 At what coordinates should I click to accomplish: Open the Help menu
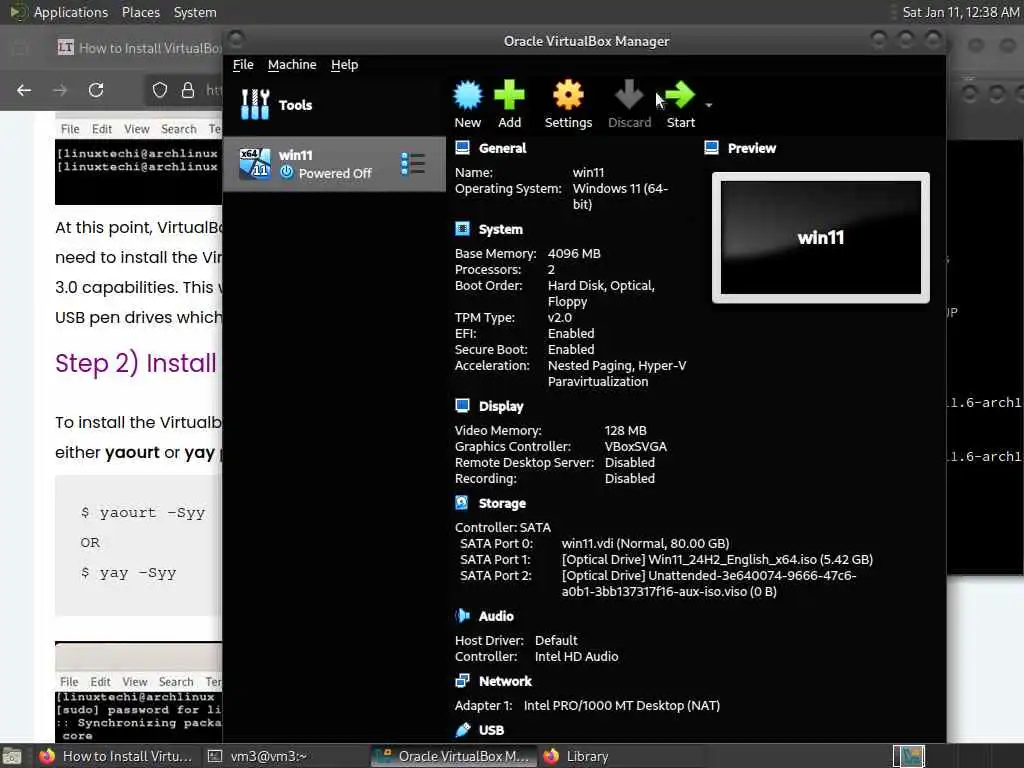[x=344, y=65]
